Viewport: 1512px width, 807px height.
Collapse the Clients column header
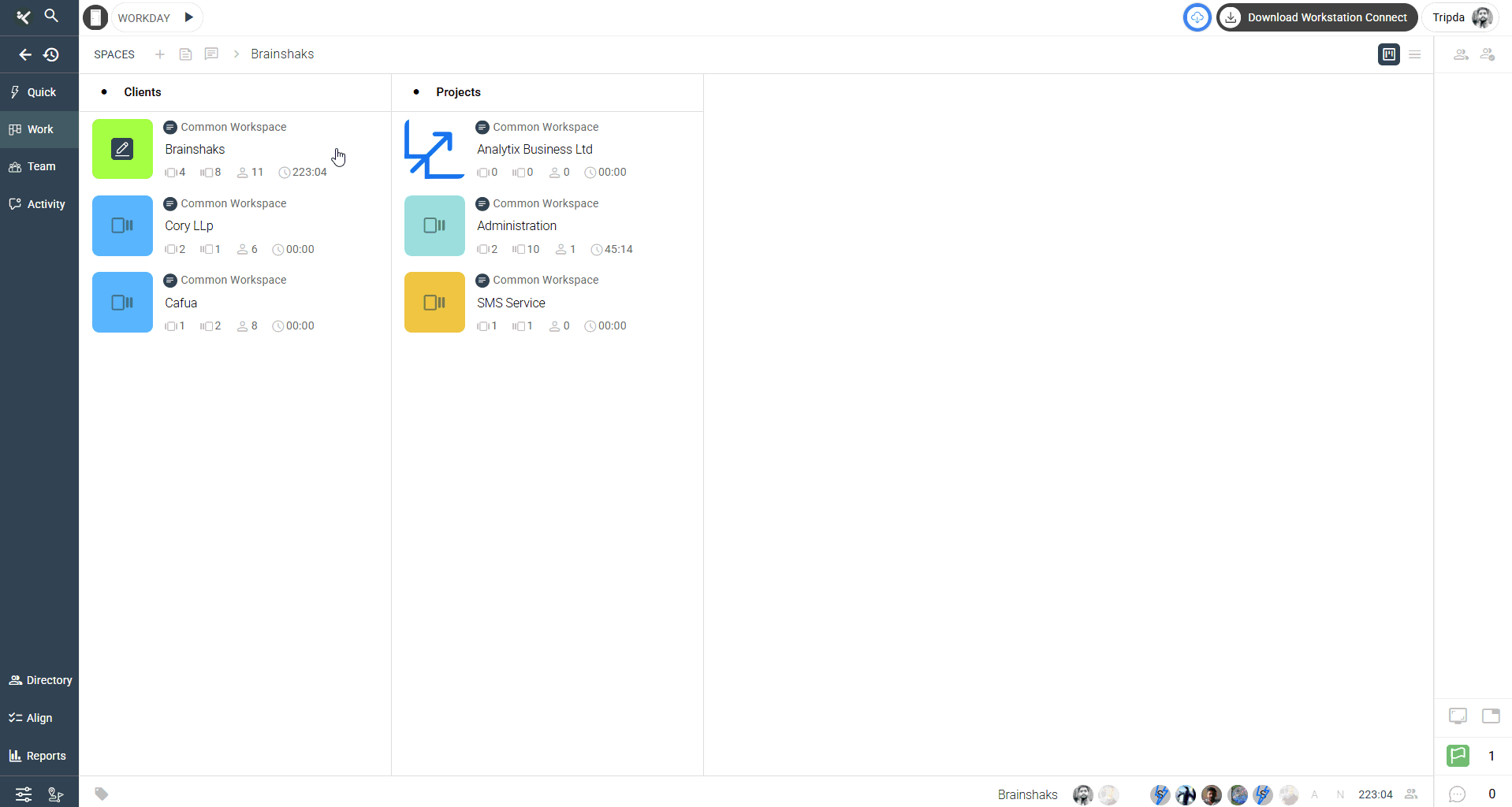tap(104, 92)
